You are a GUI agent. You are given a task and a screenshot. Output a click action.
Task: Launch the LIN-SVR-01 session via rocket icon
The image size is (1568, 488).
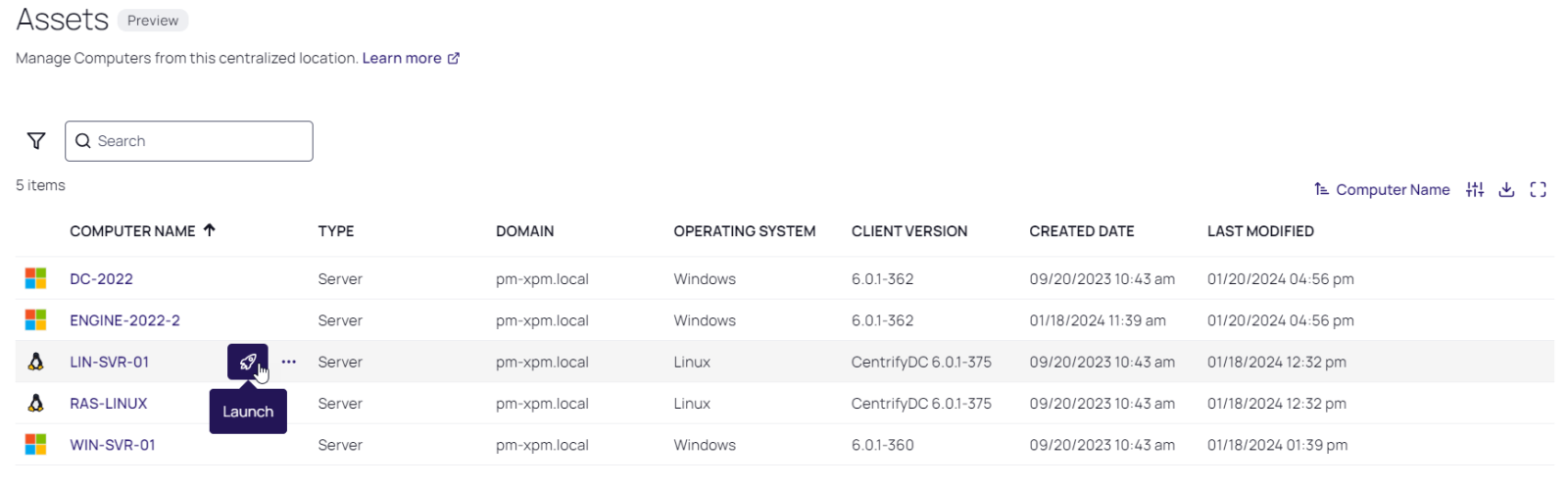[x=247, y=362]
